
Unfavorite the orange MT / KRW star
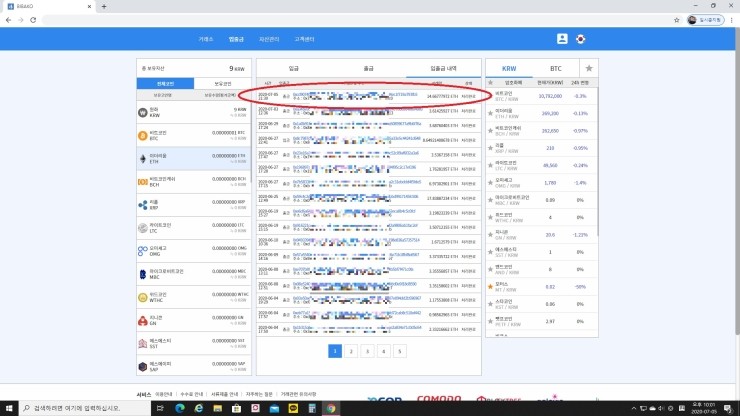point(490,287)
